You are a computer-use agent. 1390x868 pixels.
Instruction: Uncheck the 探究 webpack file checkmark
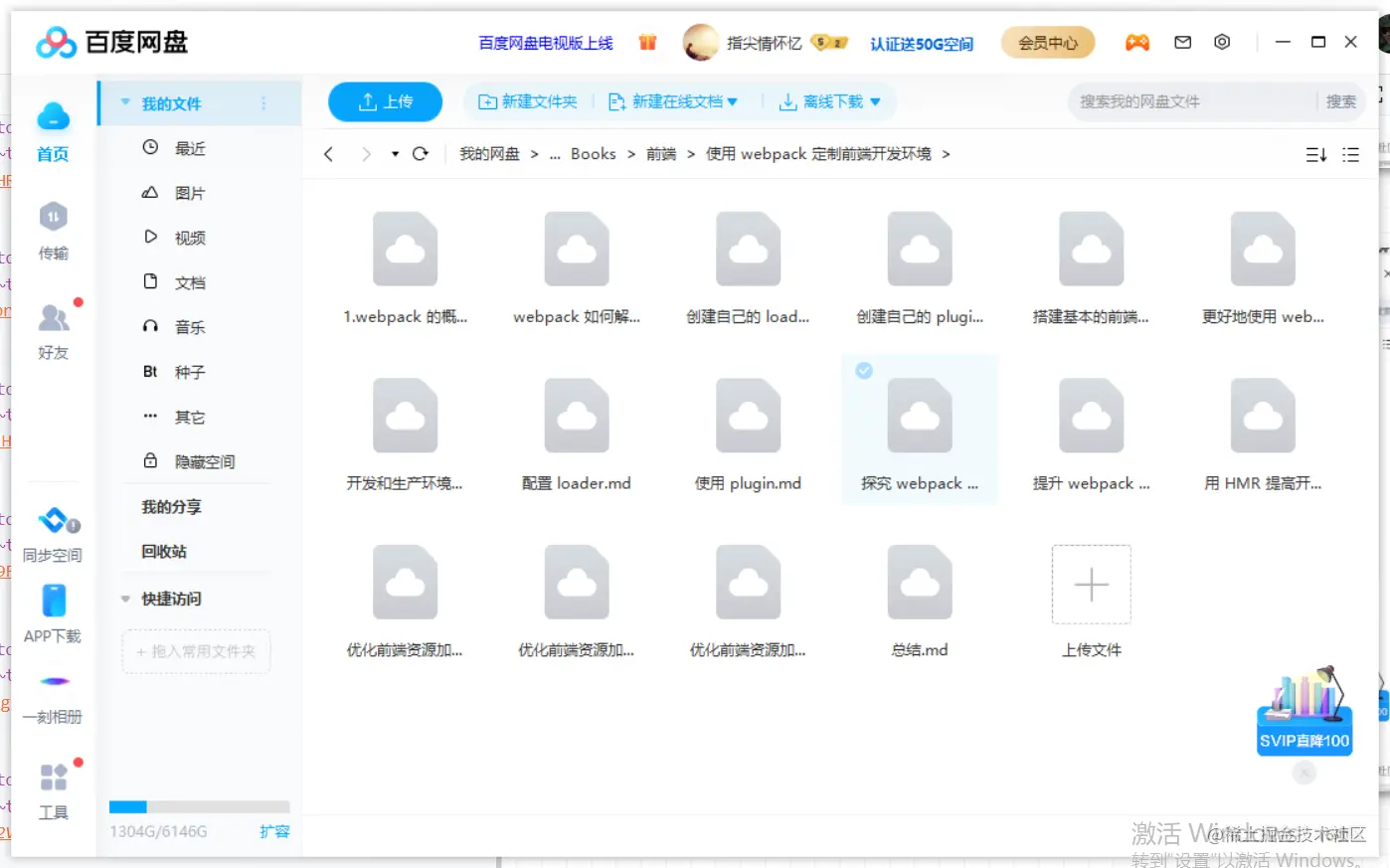tap(864, 371)
